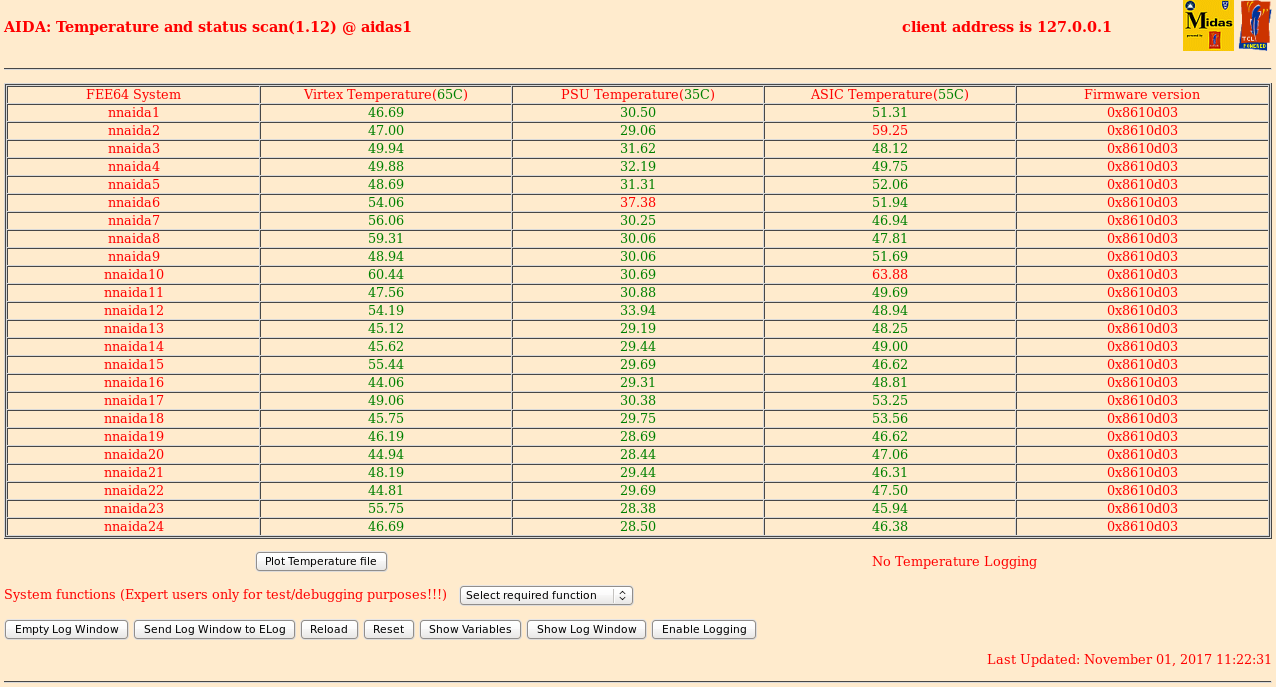Click Virtex temperature value 60.44
This screenshot has width=1276, height=687.
(386, 275)
